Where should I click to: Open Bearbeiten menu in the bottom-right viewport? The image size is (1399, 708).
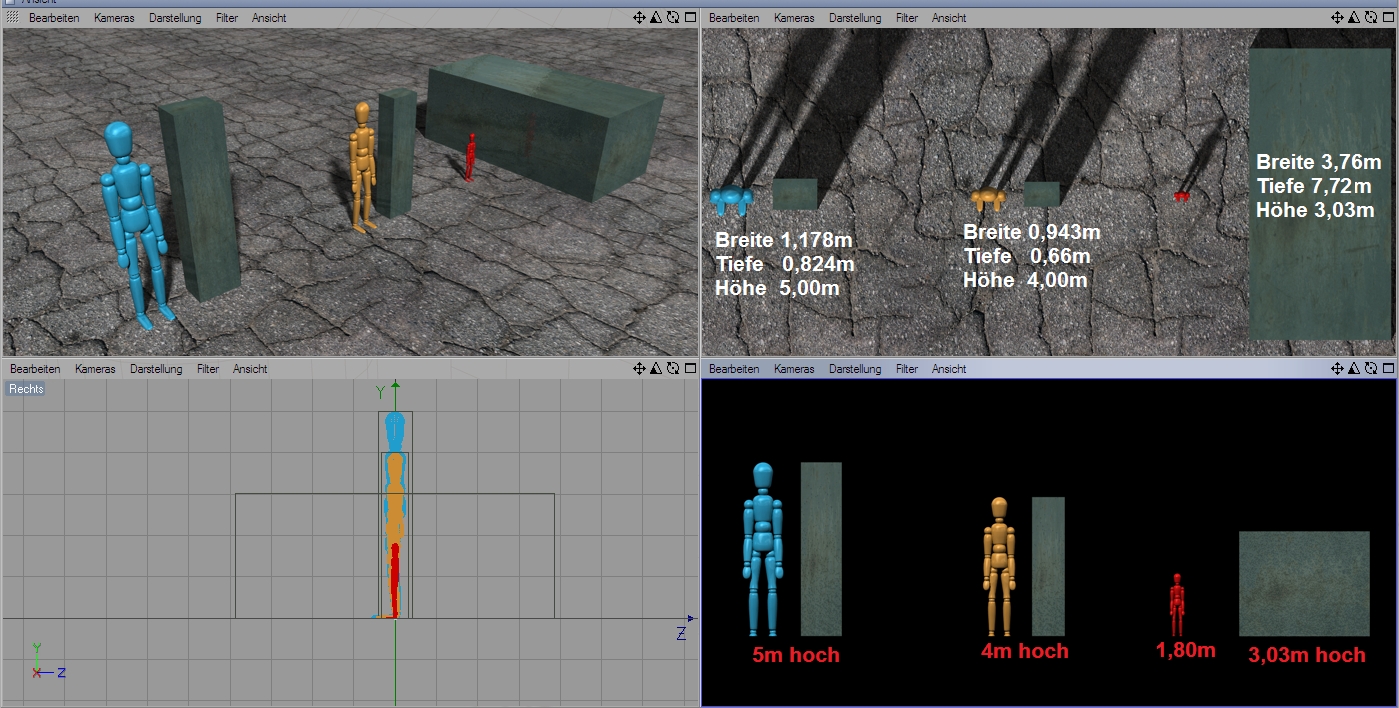click(x=734, y=369)
